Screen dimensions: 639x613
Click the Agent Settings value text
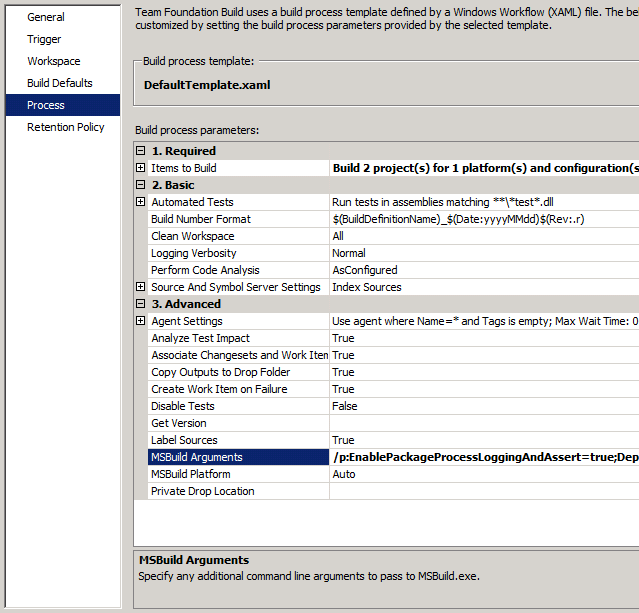(x=485, y=321)
